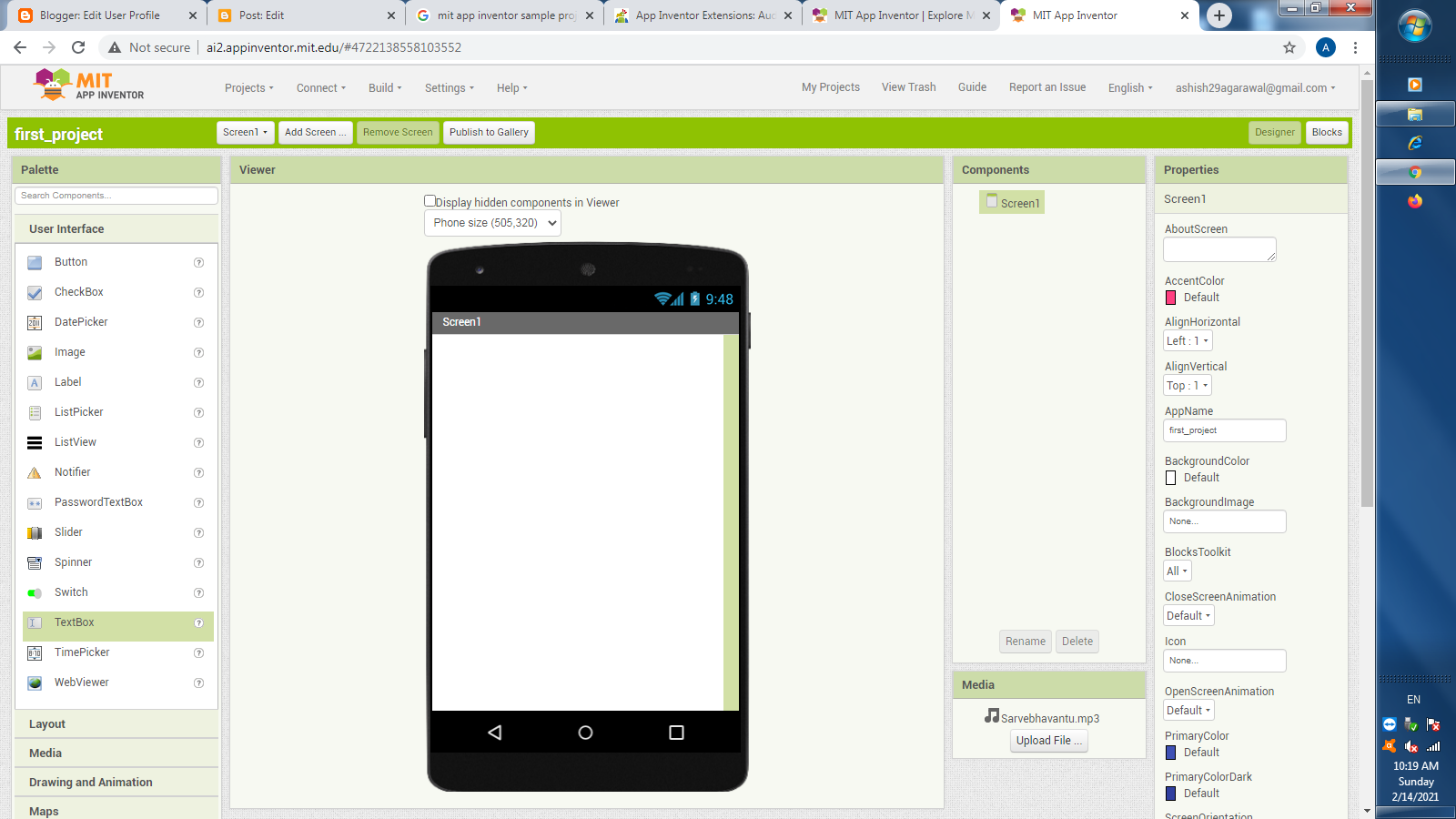Open the Build menu
Viewport: 1456px width, 819px height.
coord(385,87)
